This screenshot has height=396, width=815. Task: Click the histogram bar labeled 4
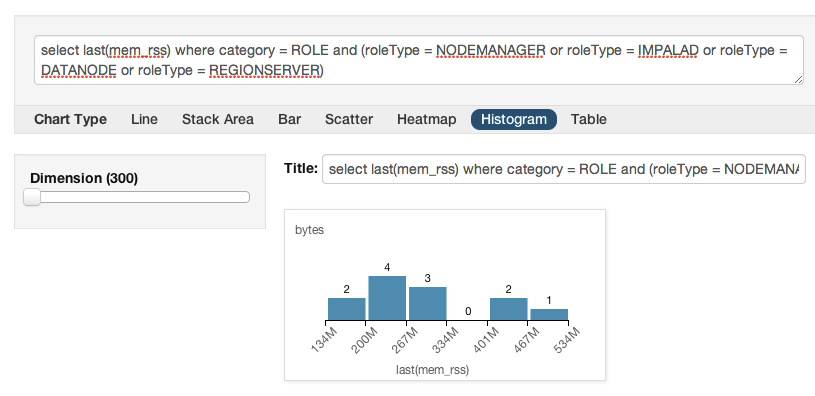(387, 298)
